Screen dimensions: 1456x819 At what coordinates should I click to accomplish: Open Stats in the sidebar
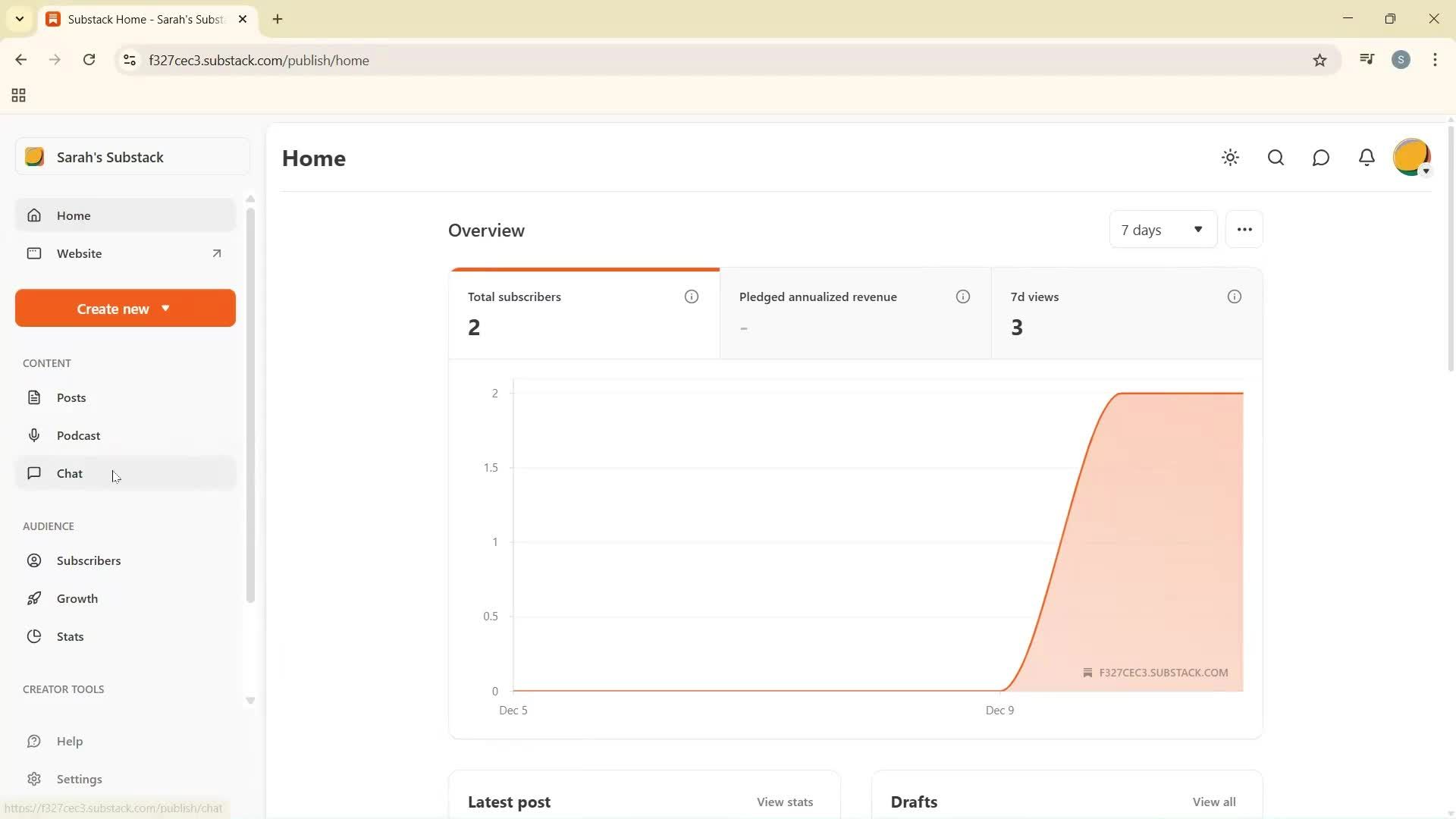click(x=70, y=636)
